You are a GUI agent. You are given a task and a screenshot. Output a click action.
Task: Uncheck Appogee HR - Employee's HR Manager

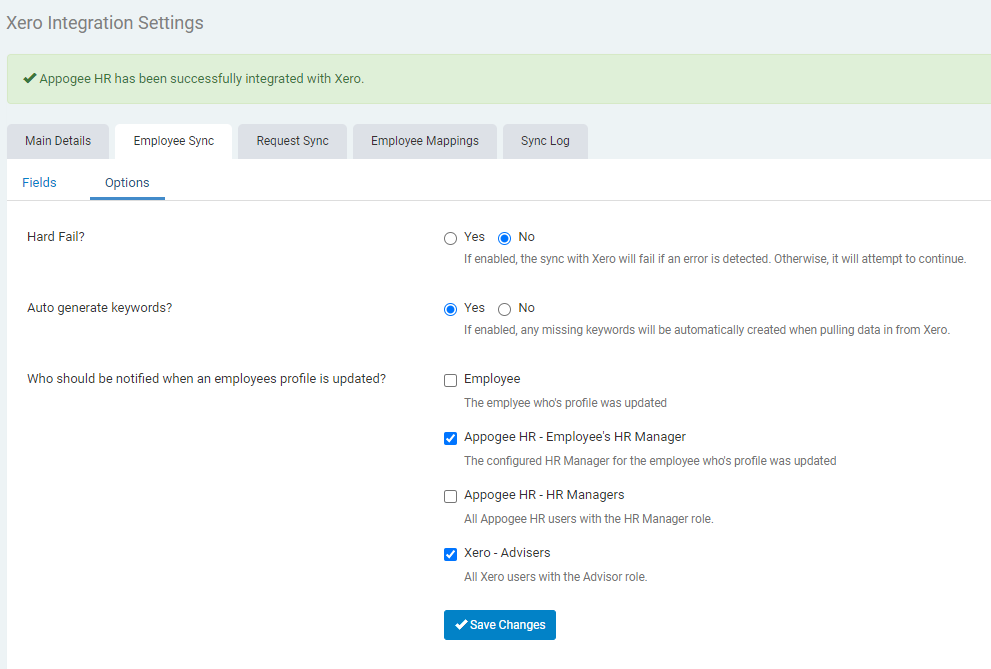(x=450, y=438)
